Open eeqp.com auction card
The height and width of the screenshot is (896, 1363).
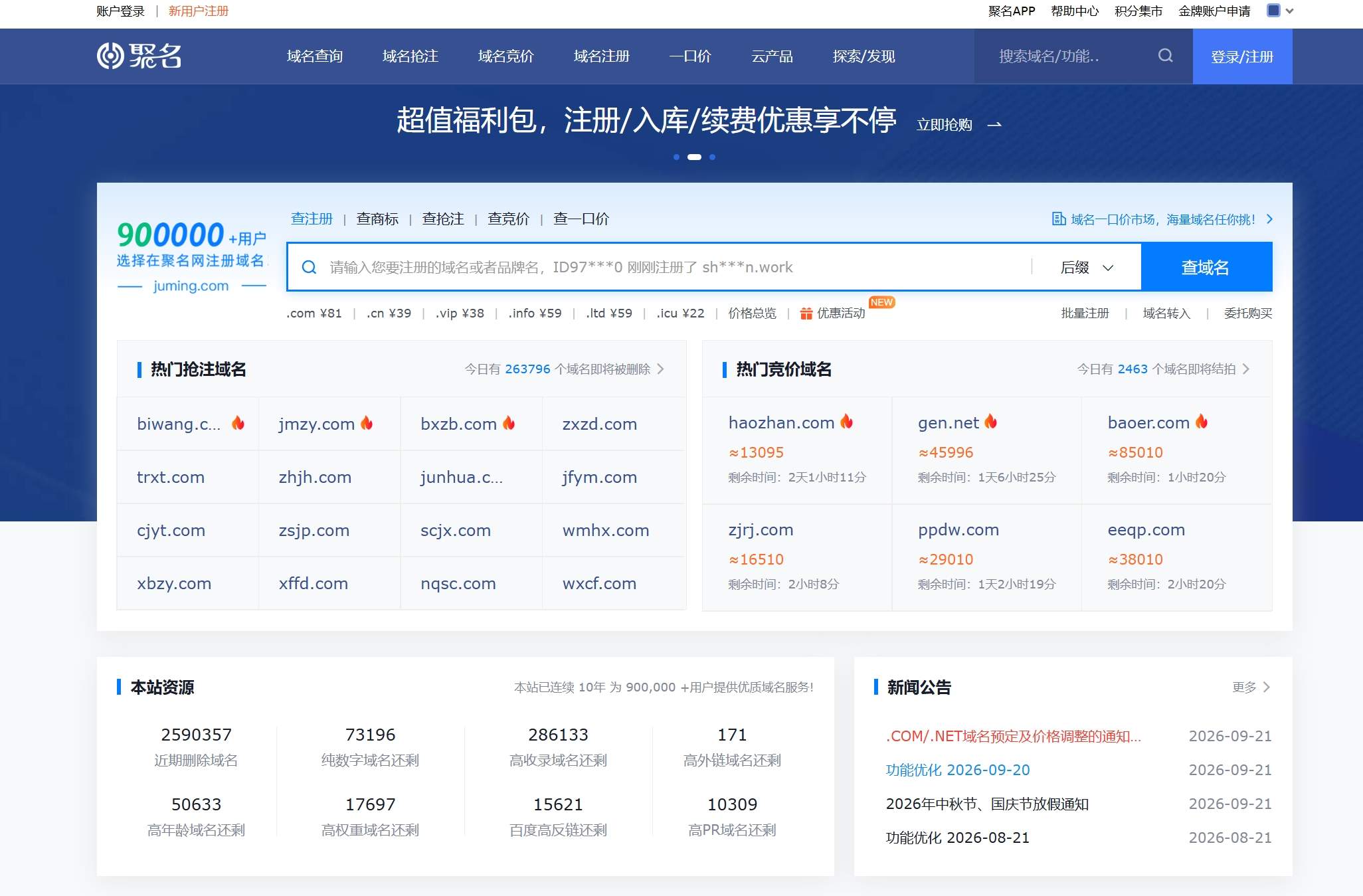point(1176,557)
